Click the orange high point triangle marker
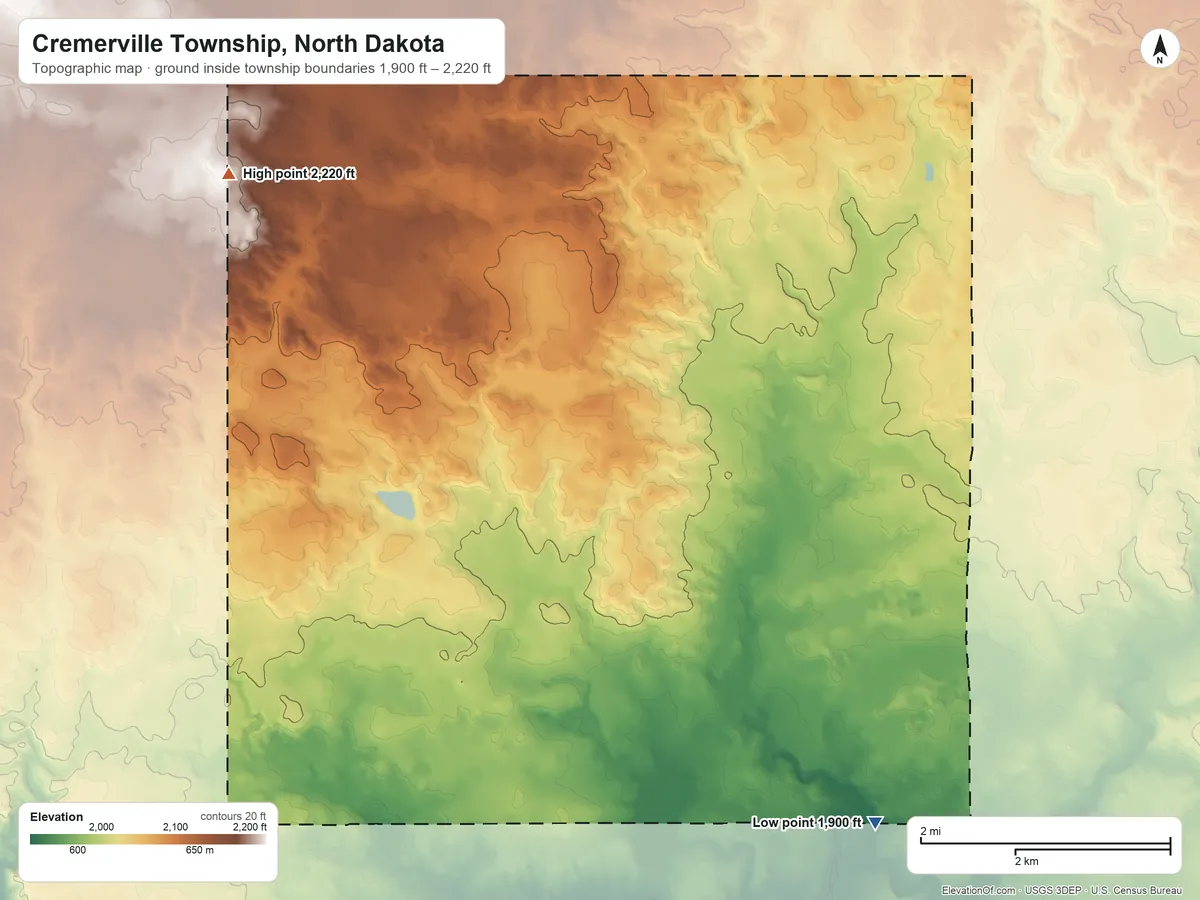 [x=228, y=174]
